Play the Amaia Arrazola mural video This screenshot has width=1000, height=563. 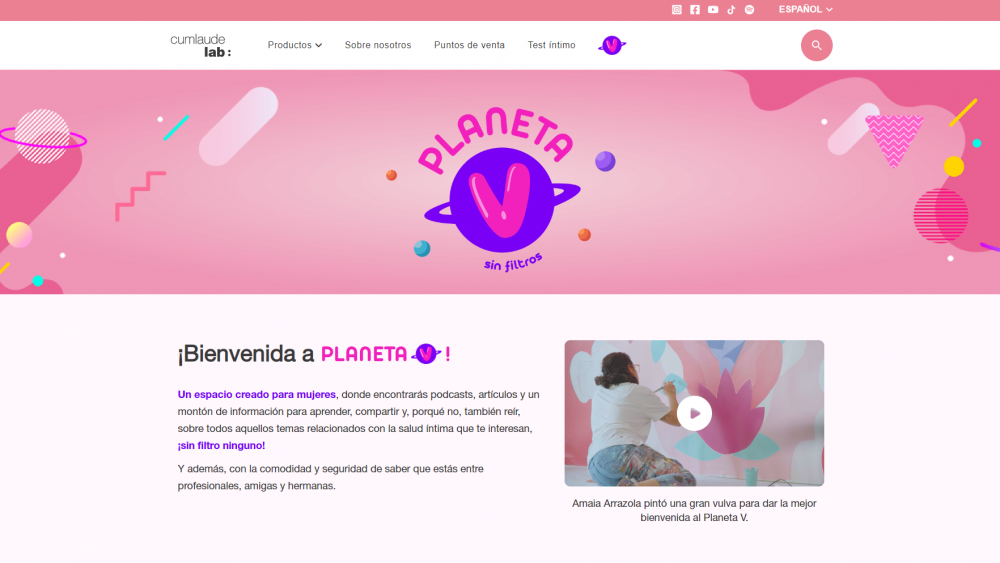pyautogui.click(x=695, y=413)
